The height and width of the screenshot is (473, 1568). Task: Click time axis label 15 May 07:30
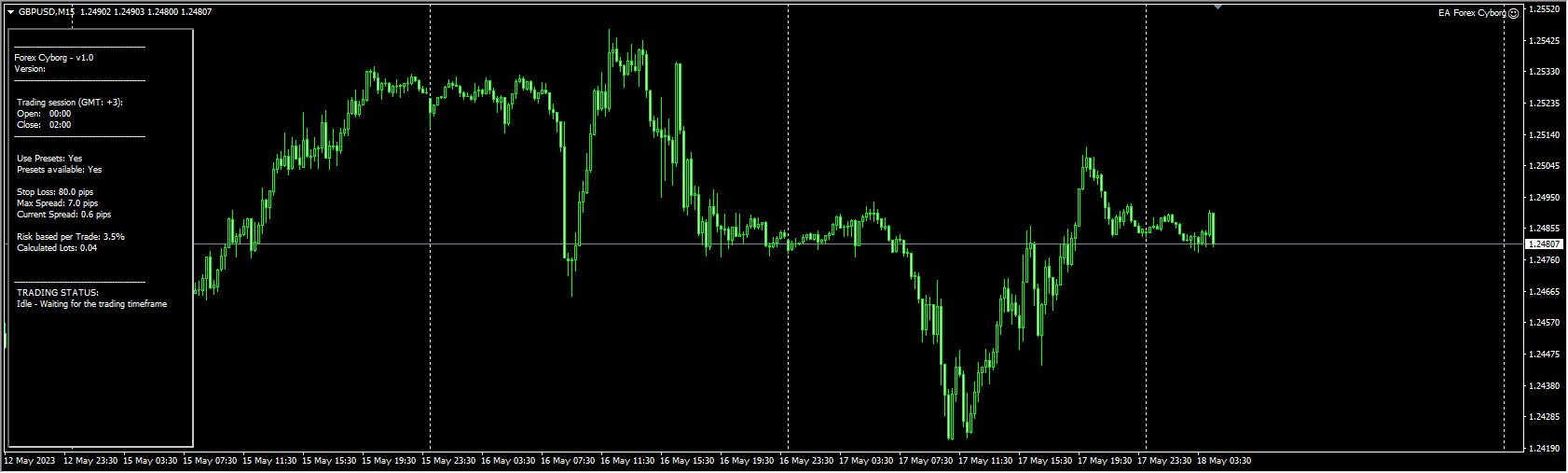coord(210,461)
